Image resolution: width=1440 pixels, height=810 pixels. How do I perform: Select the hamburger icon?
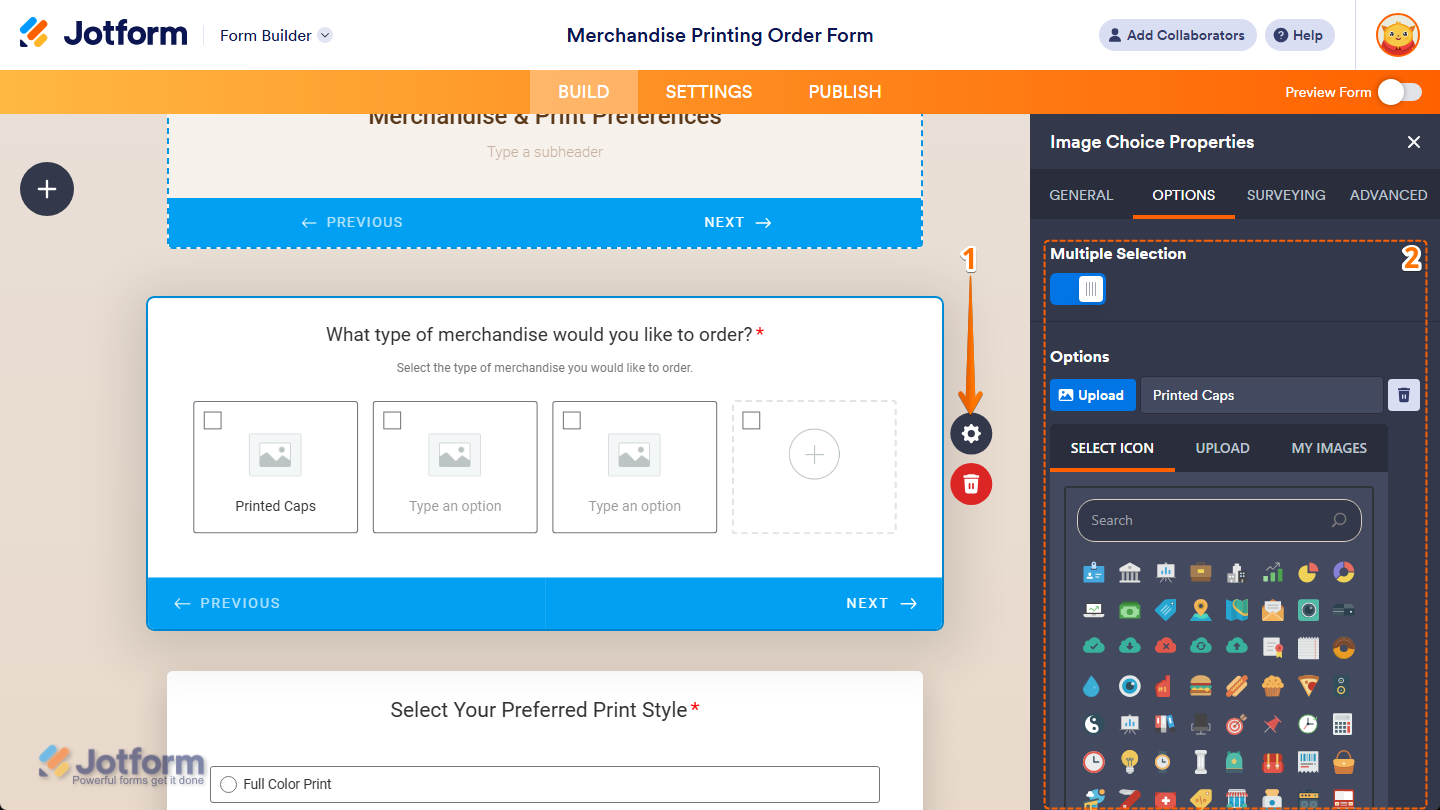click(x=1201, y=686)
